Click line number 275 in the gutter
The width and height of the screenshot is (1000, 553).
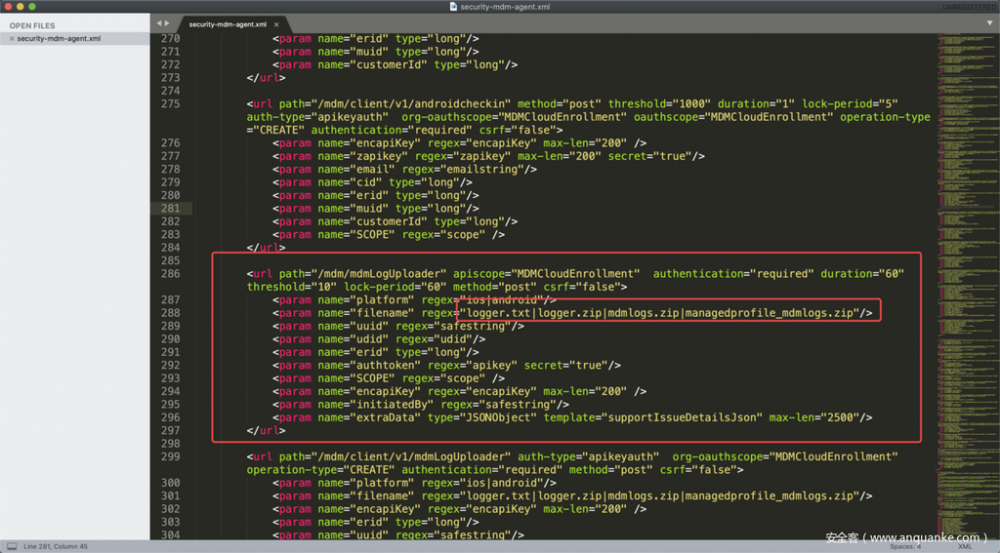click(x=170, y=104)
